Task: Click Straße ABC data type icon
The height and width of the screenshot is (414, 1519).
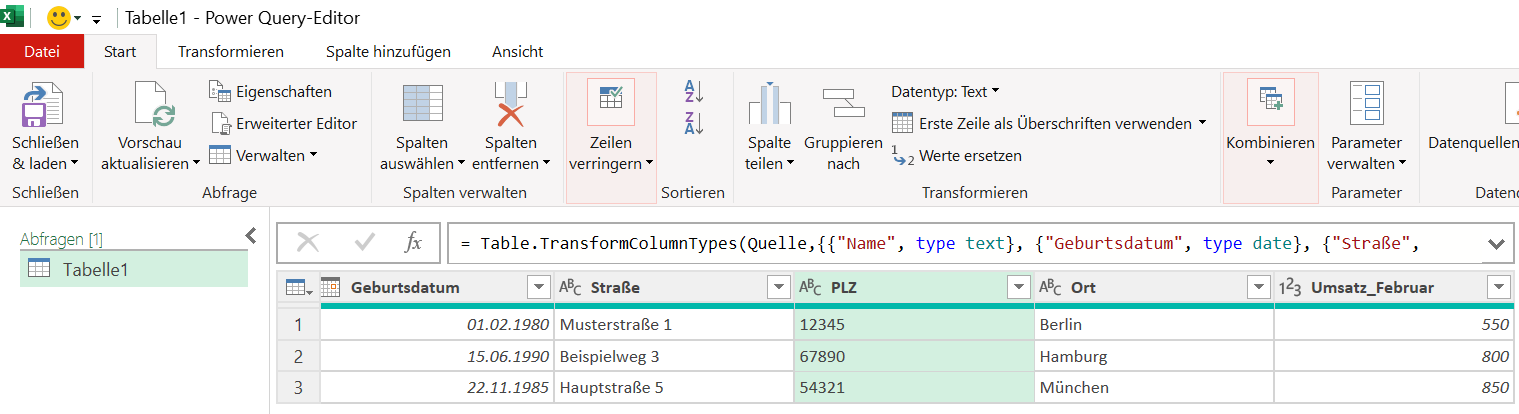Action: point(570,288)
